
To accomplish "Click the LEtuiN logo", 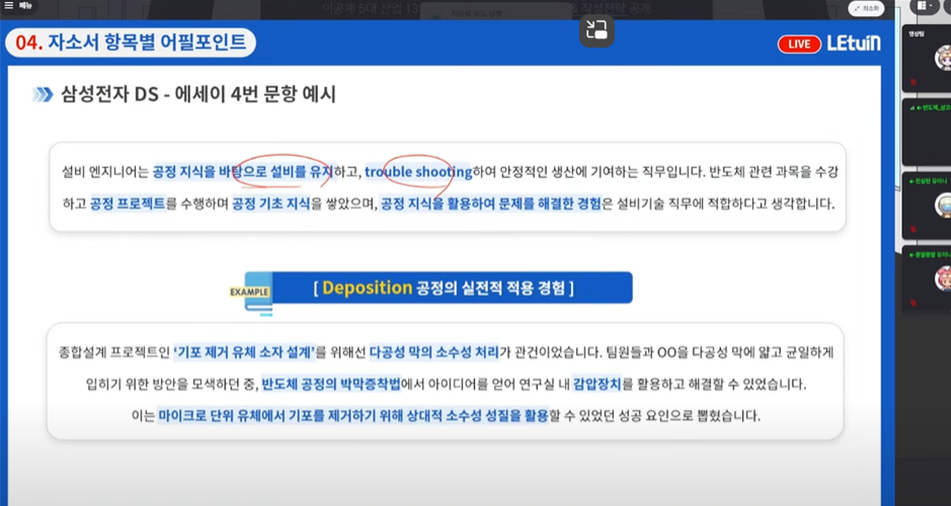I will pos(853,44).
